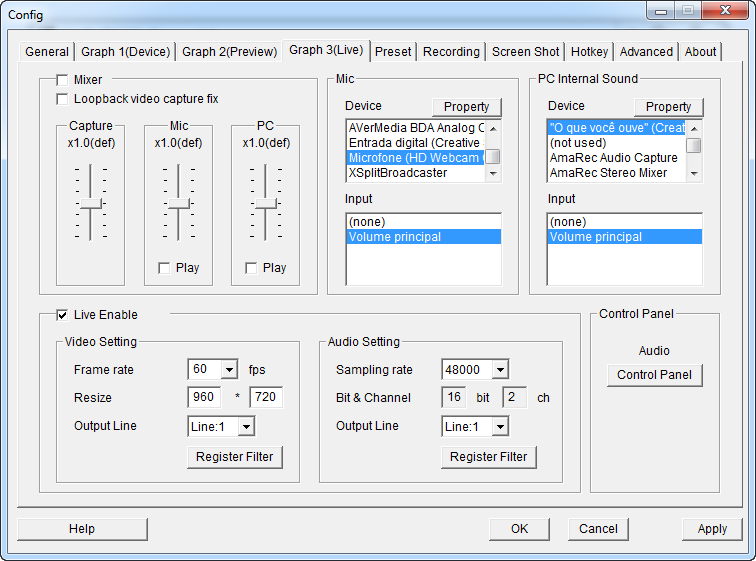Image resolution: width=756 pixels, height=561 pixels.
Task: Click the Resize width field 960
Action: coord(204,397)
